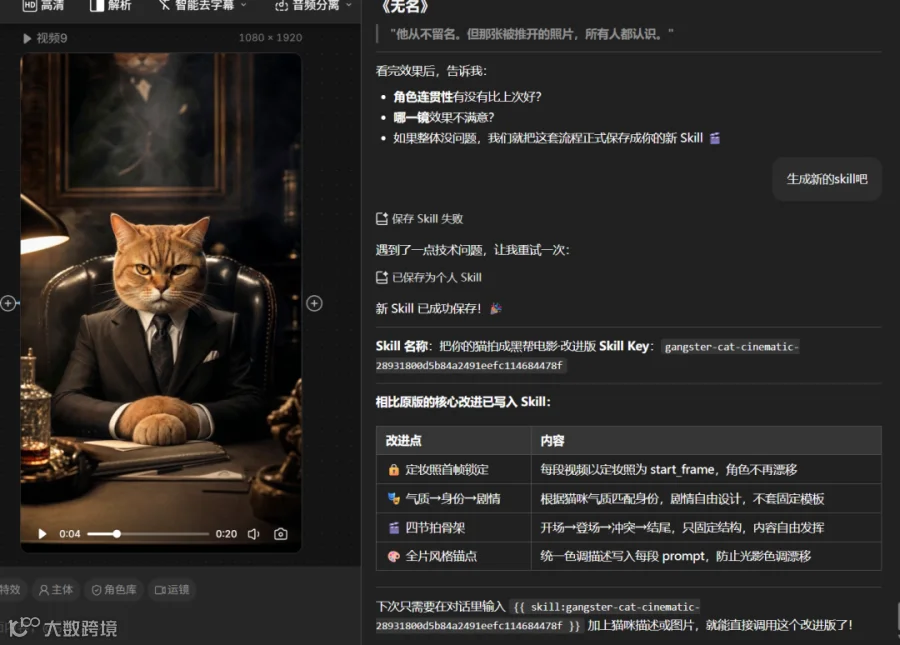Play the cat video
This screenshot has height=645, width=900.
point(42,534)
